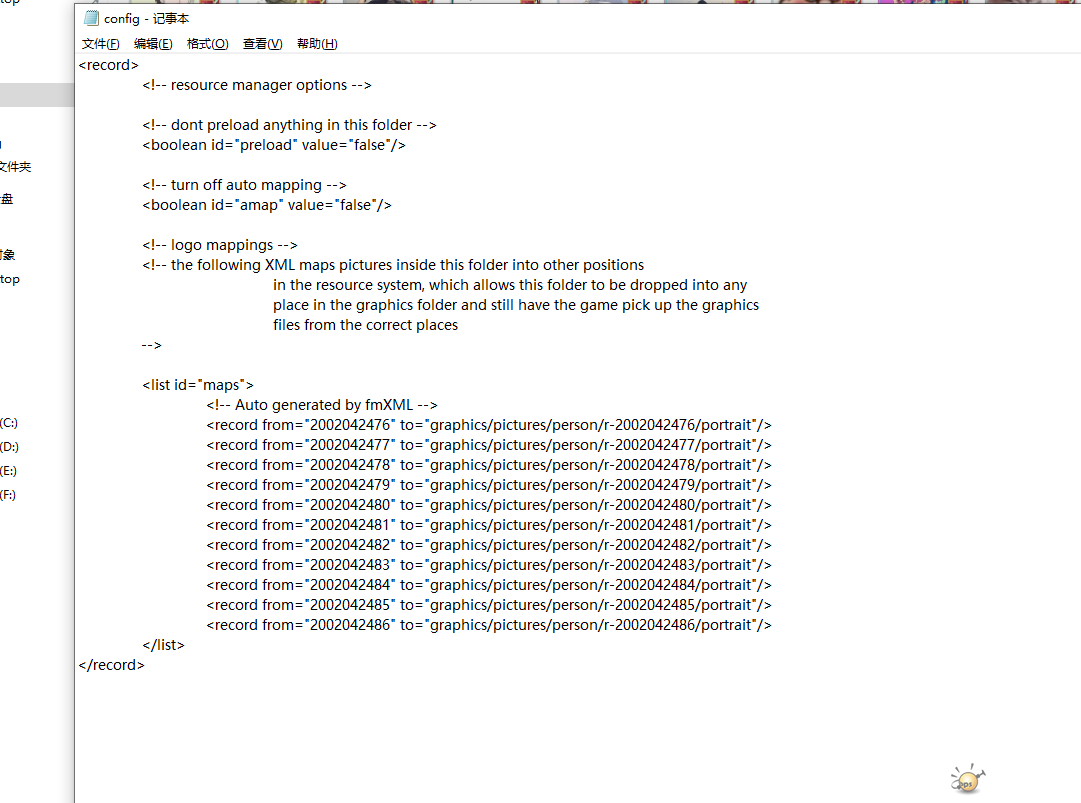Click the "config - 记事本" window title bar
Screen dimensions: 1081x803
coord(500,18)
